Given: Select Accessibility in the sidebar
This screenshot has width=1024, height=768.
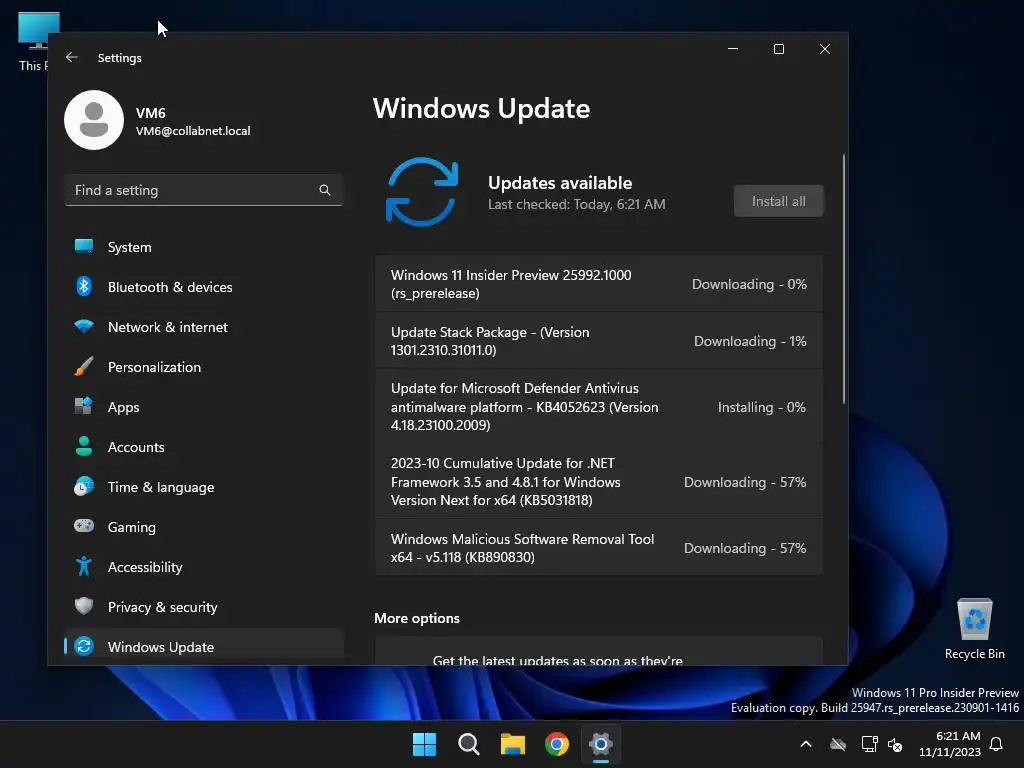Looking at the screenshot, I should 204,567.
